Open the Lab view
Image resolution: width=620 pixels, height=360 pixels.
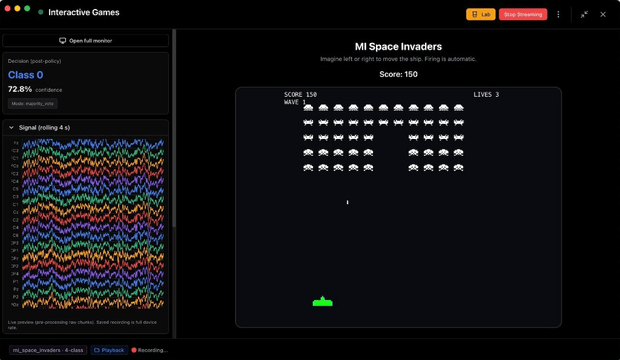pos(480,14)
